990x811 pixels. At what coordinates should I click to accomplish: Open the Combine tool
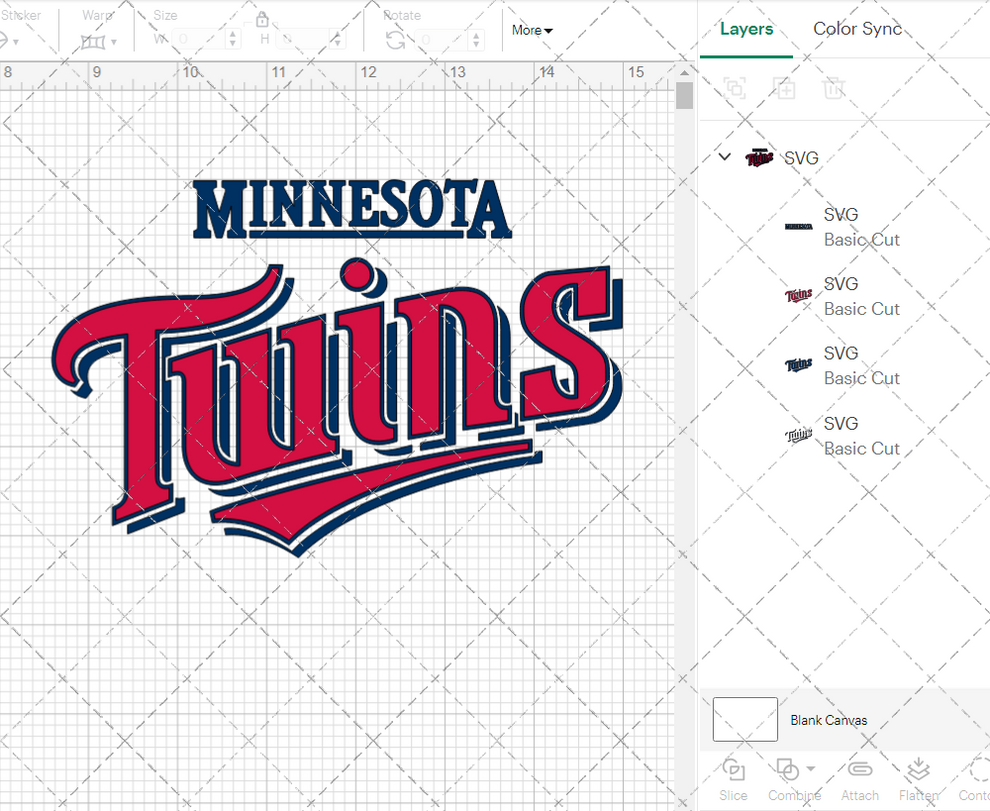coord(788,778)
